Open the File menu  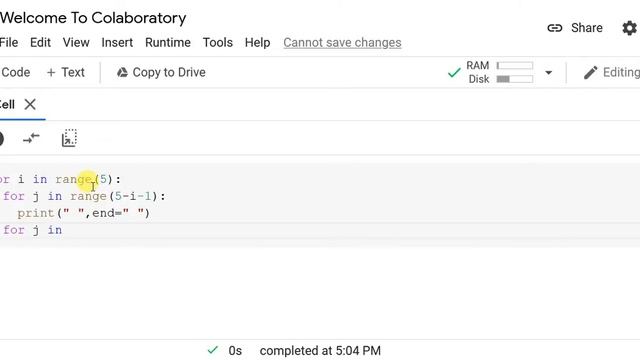click(x=9, y=42)
